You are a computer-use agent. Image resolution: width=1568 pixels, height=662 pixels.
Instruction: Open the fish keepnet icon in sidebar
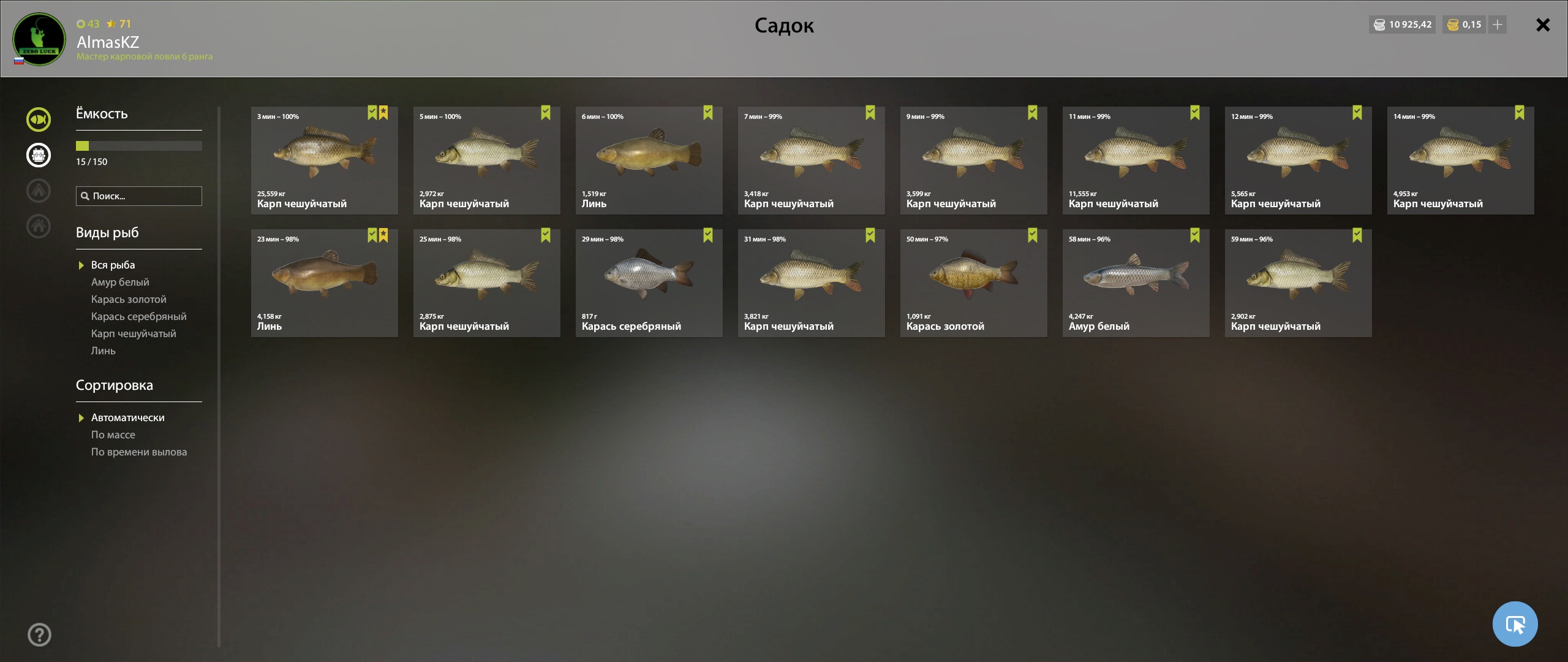(x=39, y=120)
